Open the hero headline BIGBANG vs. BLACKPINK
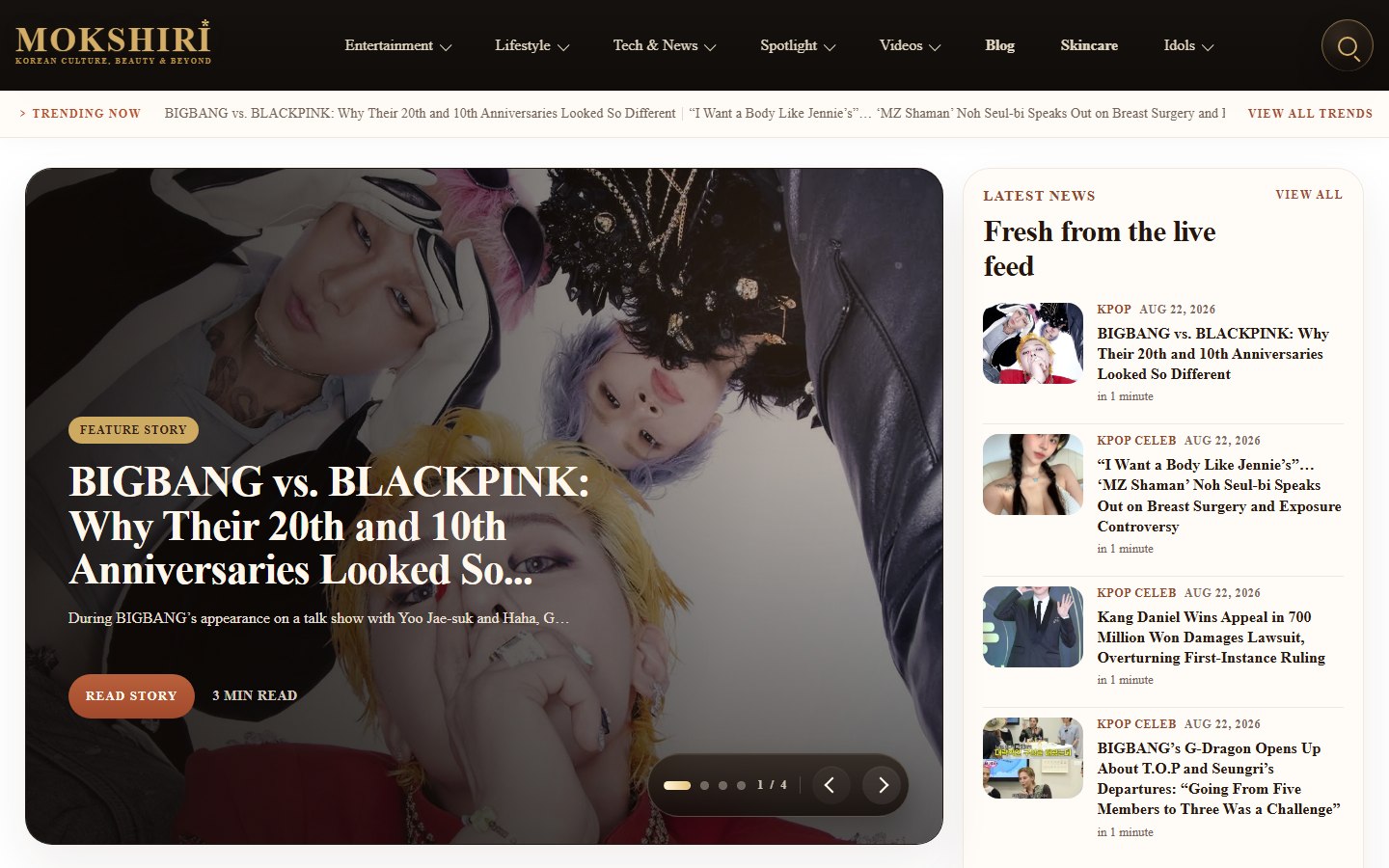Image resolution: width=1389 pixels, height=868 pixels. click(x=329, y=526)
